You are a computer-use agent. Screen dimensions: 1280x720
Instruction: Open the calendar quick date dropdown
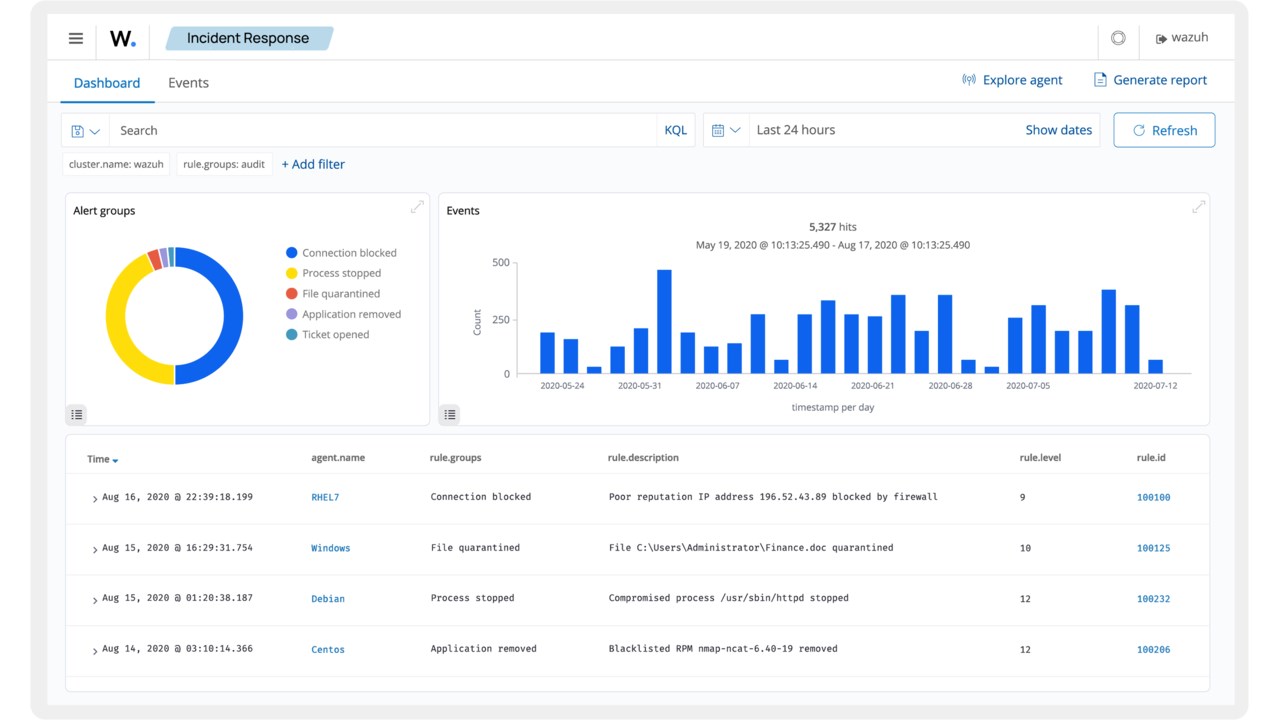click(727, 130)
